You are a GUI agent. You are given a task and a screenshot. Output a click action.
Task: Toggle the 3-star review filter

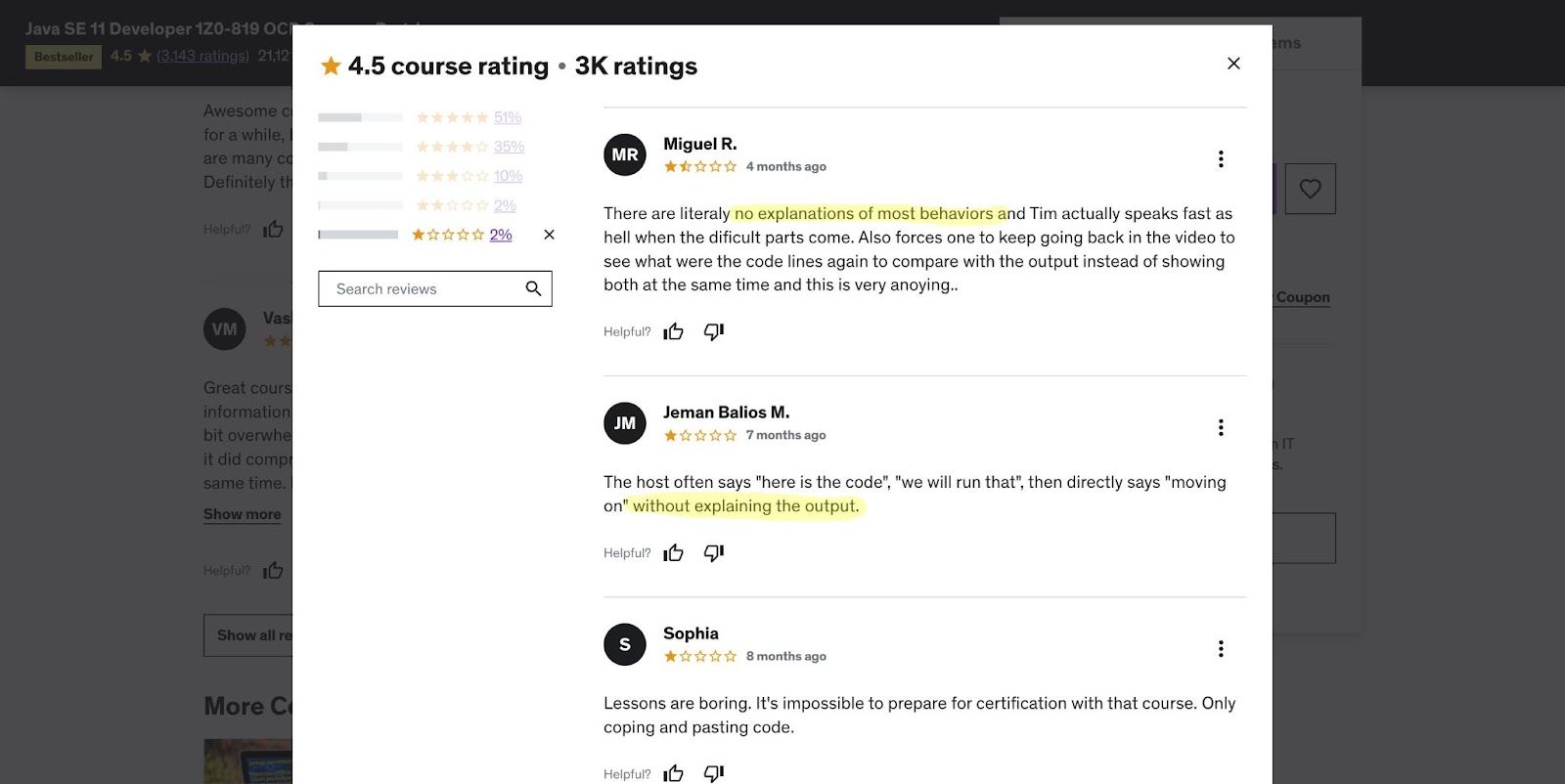pos(453,176)
